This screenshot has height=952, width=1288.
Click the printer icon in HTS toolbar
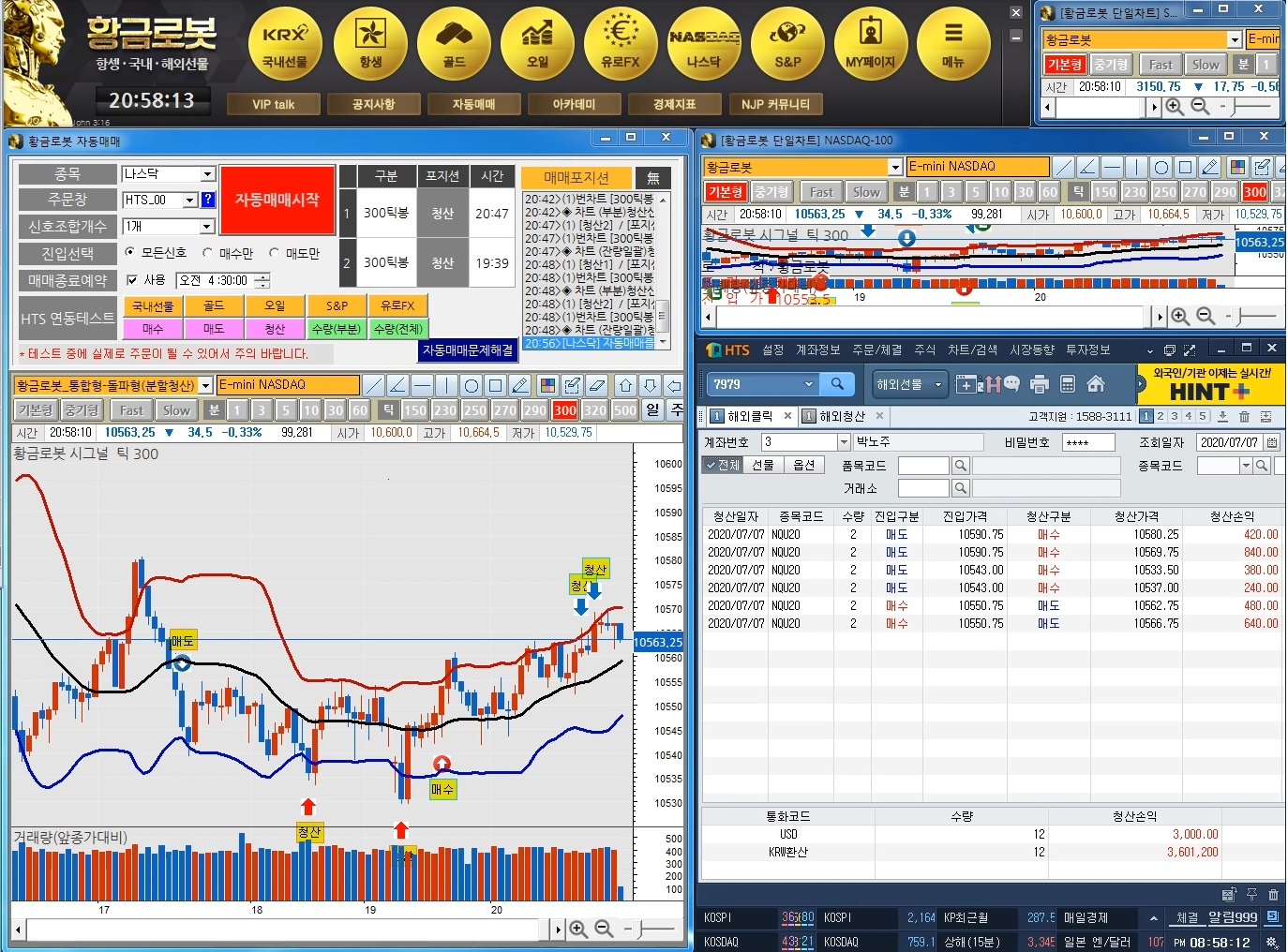[x=1039, y=384]
